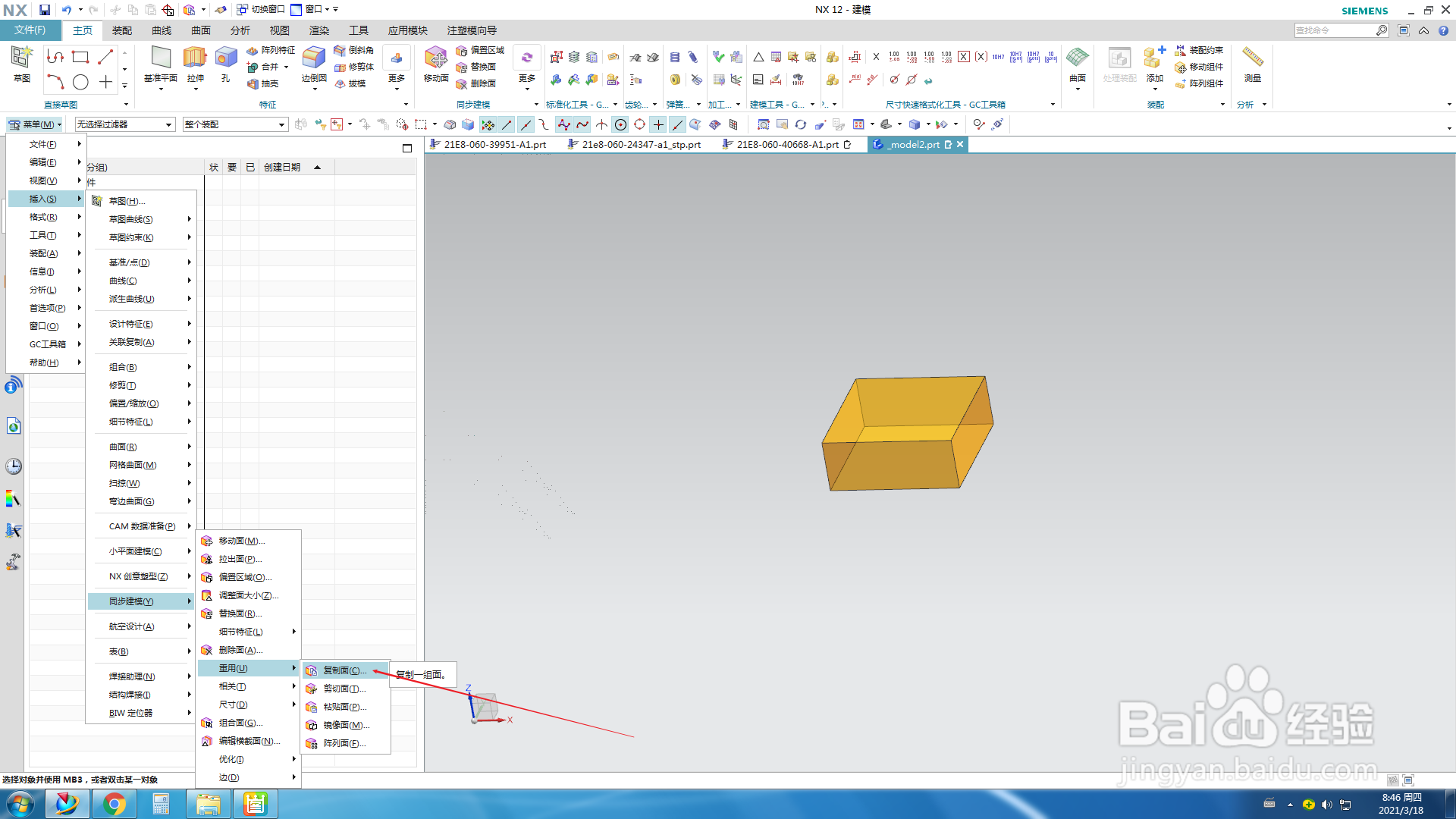Select the 孔 (Hole) feature icon

[x=225, y=58]
